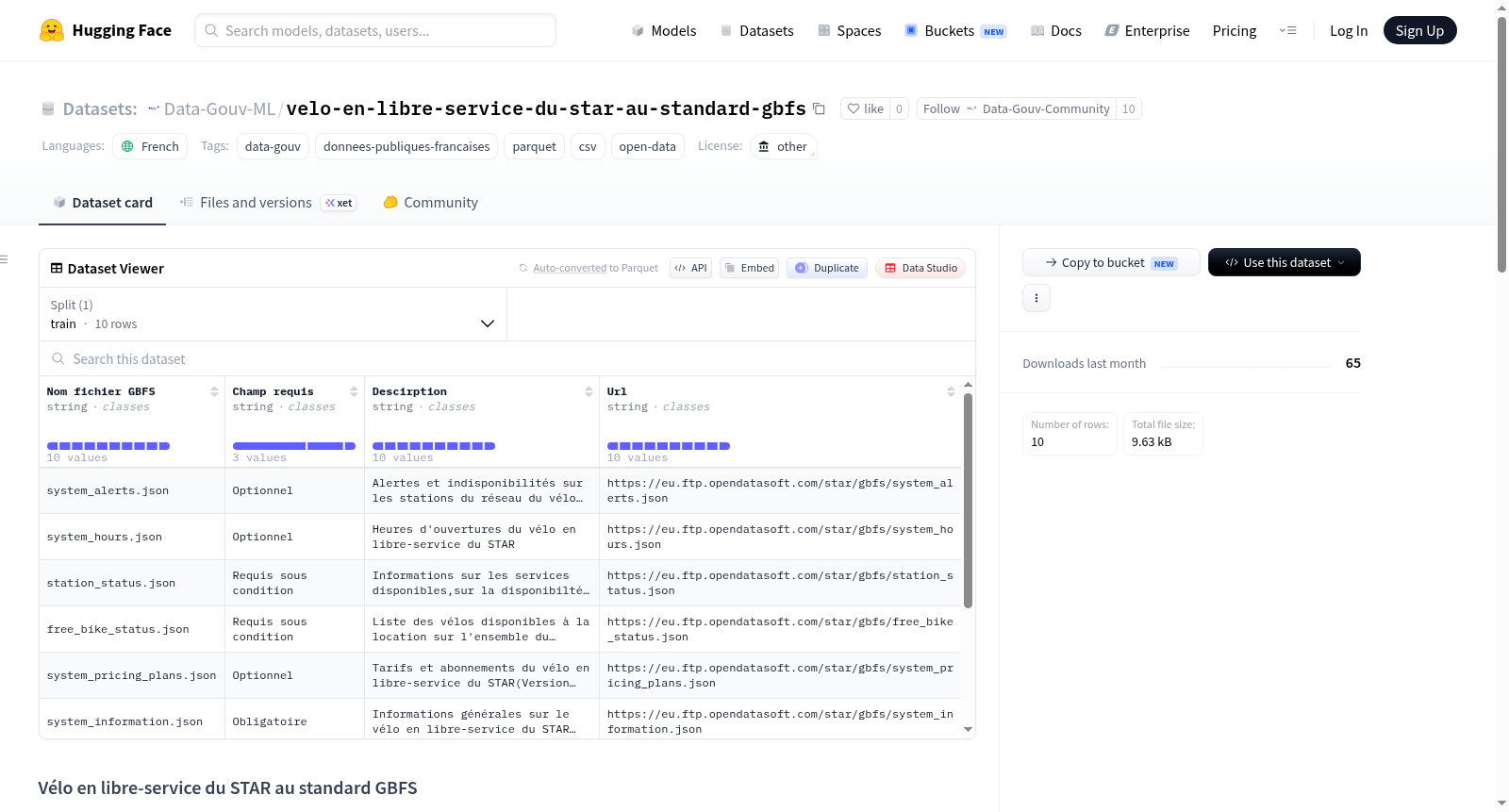This screenshot has width=1509, height=812.
Task: Click the API button in Dataset Viewer
Action: coord(690,268)
